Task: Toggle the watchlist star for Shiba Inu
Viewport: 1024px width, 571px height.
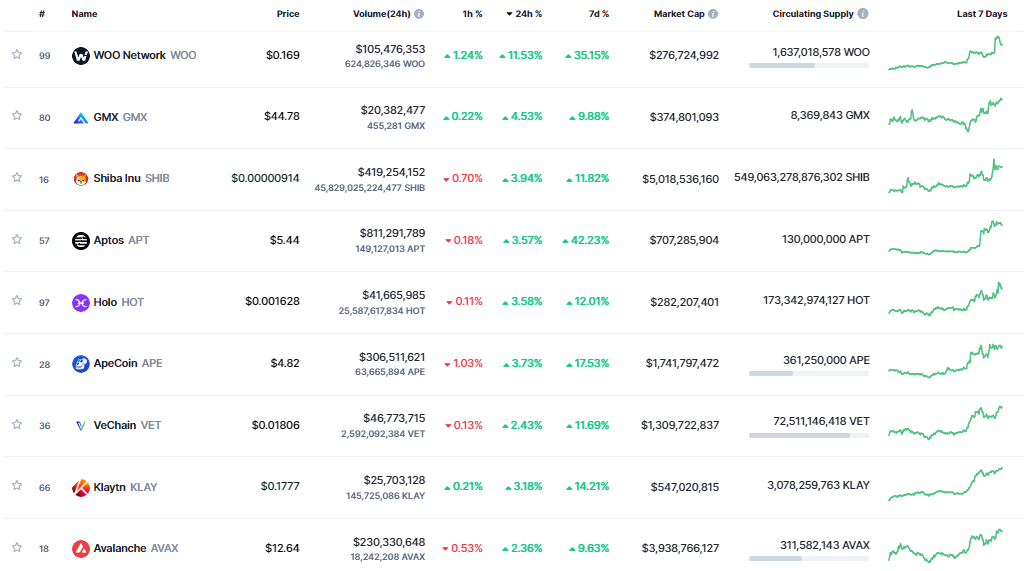Action: coord(17,178)
